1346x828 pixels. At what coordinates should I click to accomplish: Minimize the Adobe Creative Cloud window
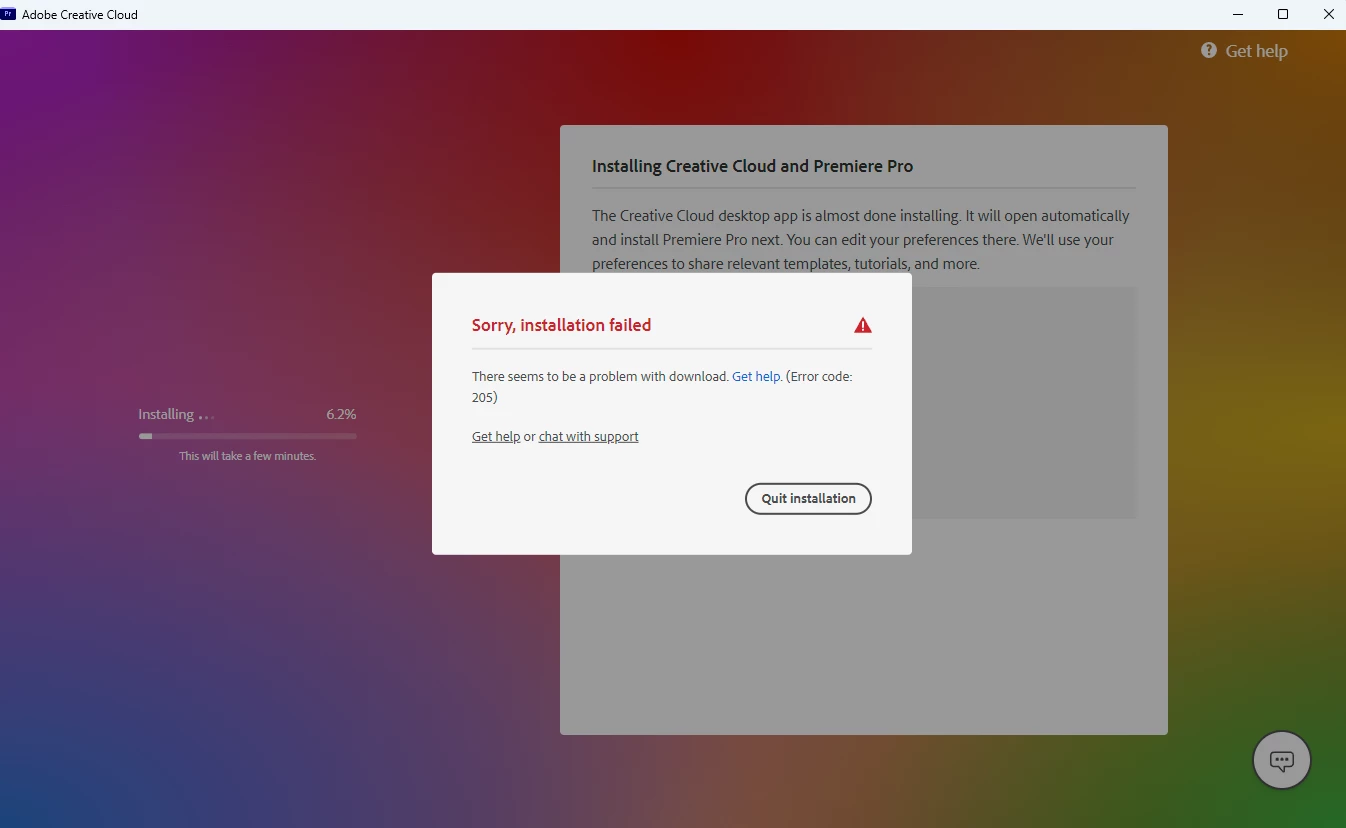[x=1237, y=14]
